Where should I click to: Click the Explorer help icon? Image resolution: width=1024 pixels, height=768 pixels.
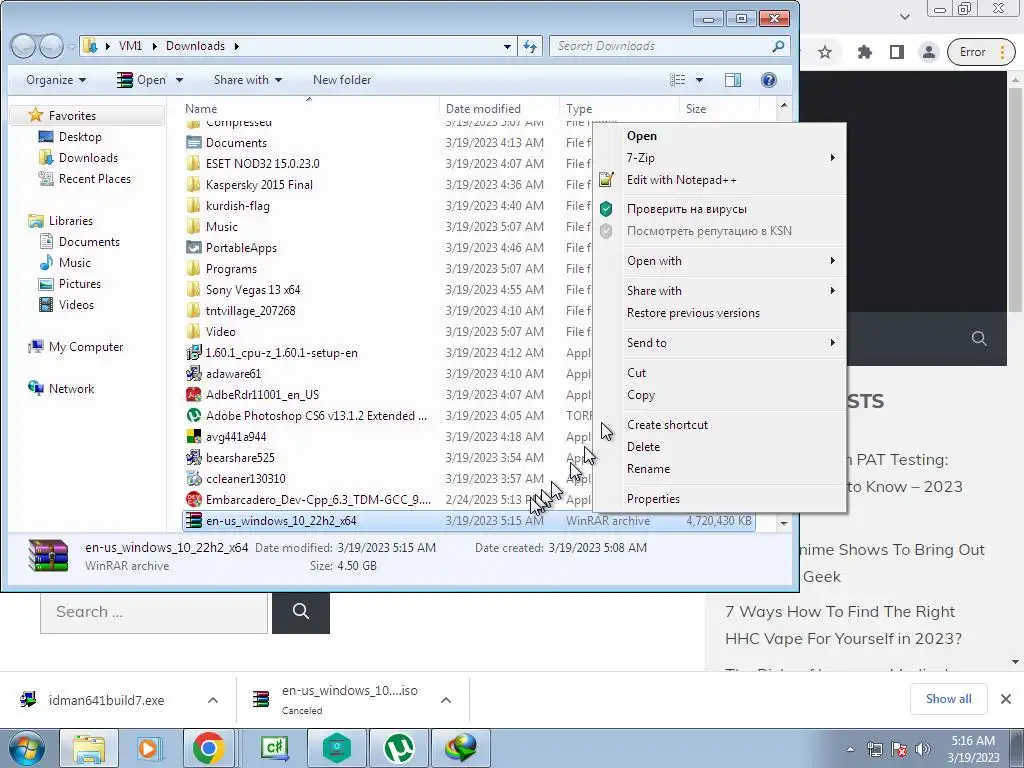click(769, 80)
